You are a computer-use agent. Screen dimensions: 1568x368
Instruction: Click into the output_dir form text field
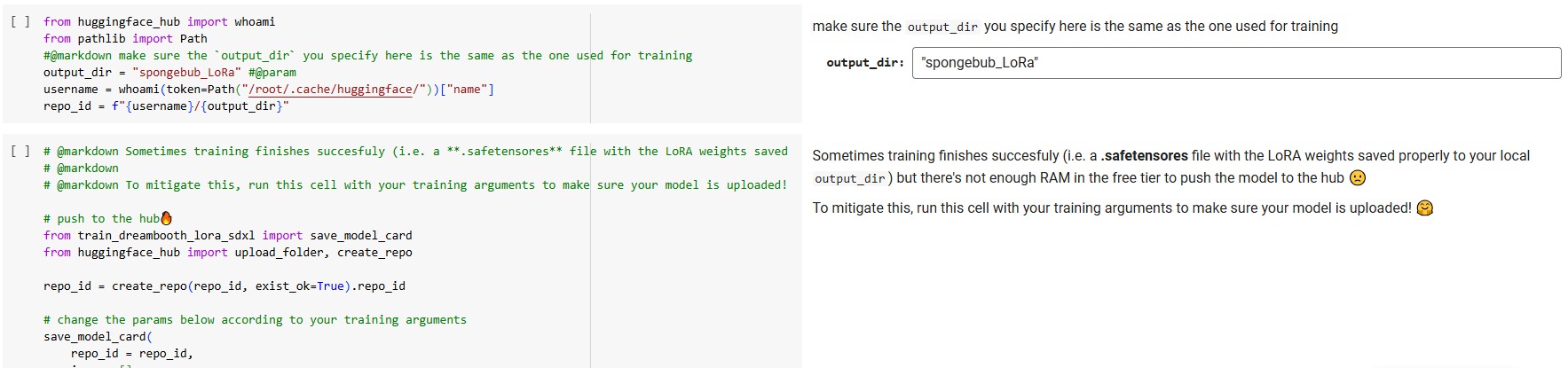(1235, 63)
